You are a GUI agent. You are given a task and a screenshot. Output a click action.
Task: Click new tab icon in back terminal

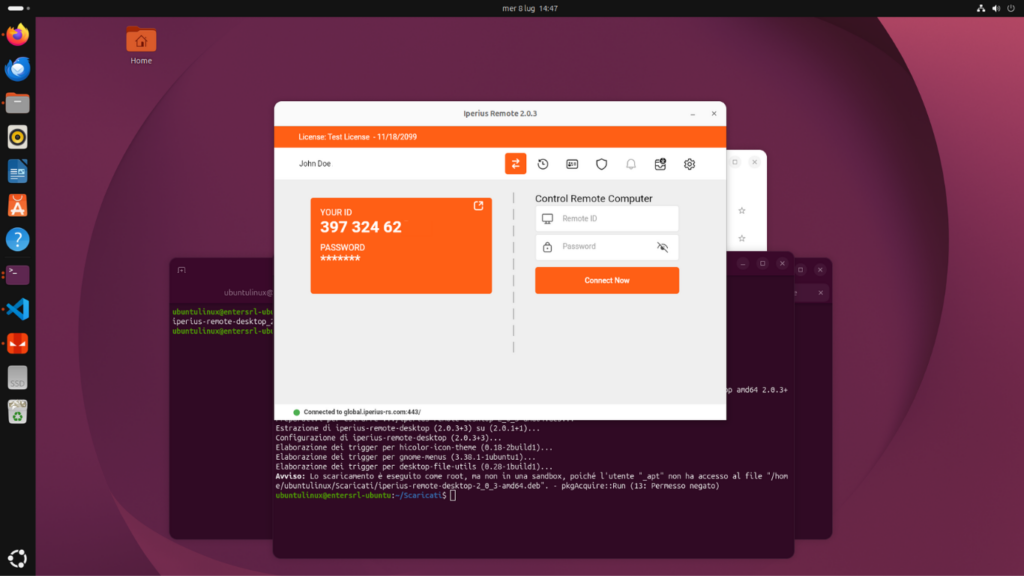click(182, 270)
